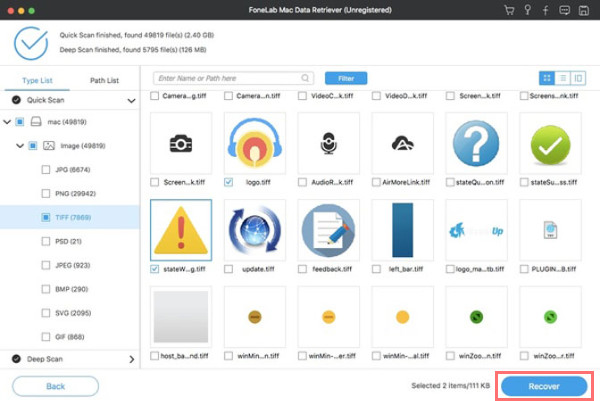
Task: Select the AudioRecorder microphone thumbnail
Action: tap(329, 143)
